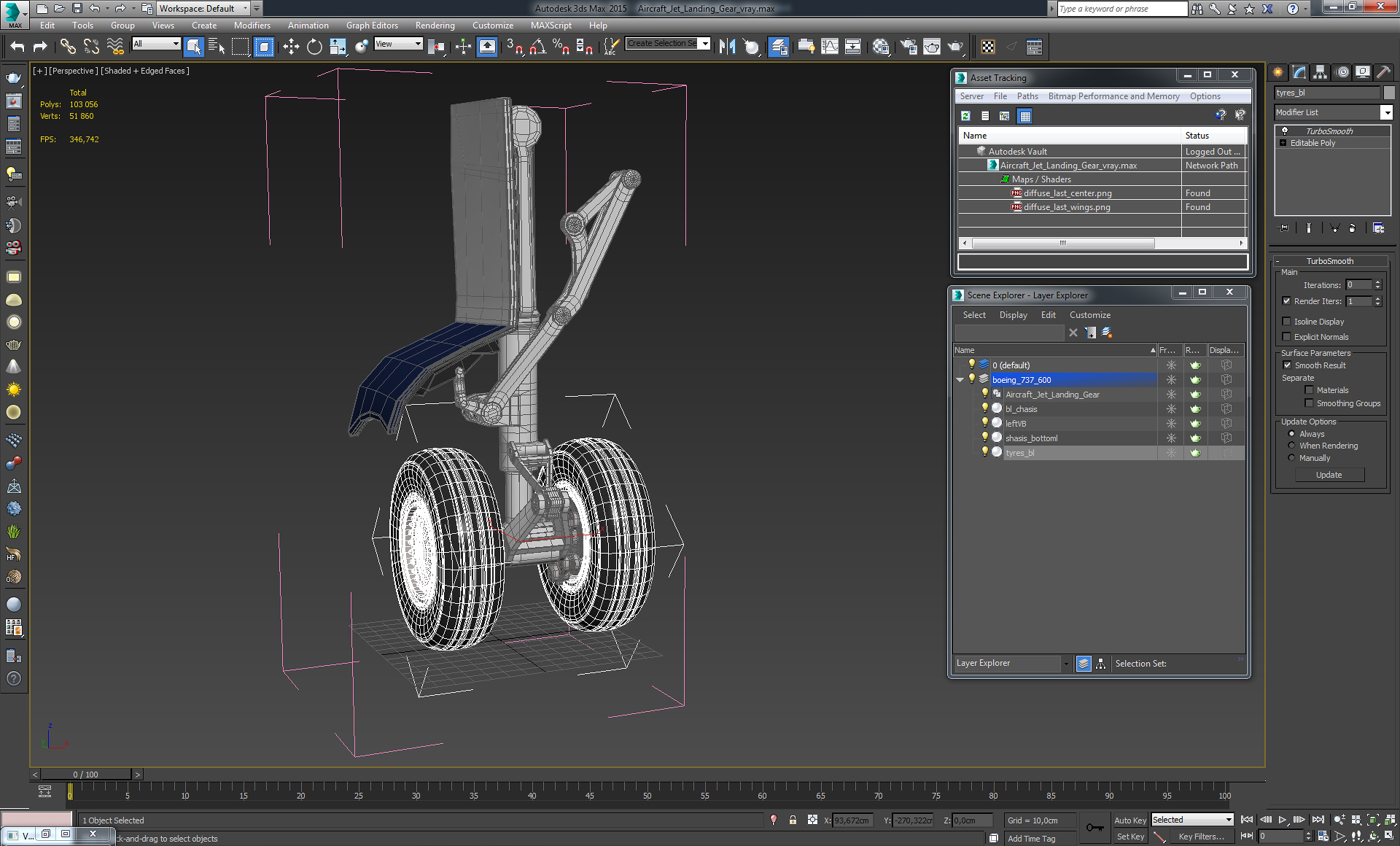Open the MAXScript menu
The width and height of the screenshot is (1400, 846).
[x=551, y=26]
